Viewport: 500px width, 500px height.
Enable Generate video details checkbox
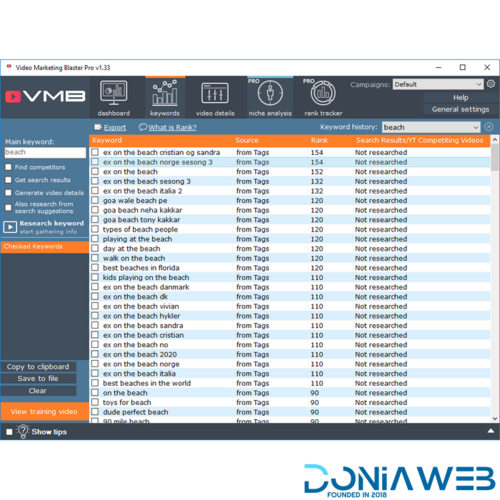(8, 193)
